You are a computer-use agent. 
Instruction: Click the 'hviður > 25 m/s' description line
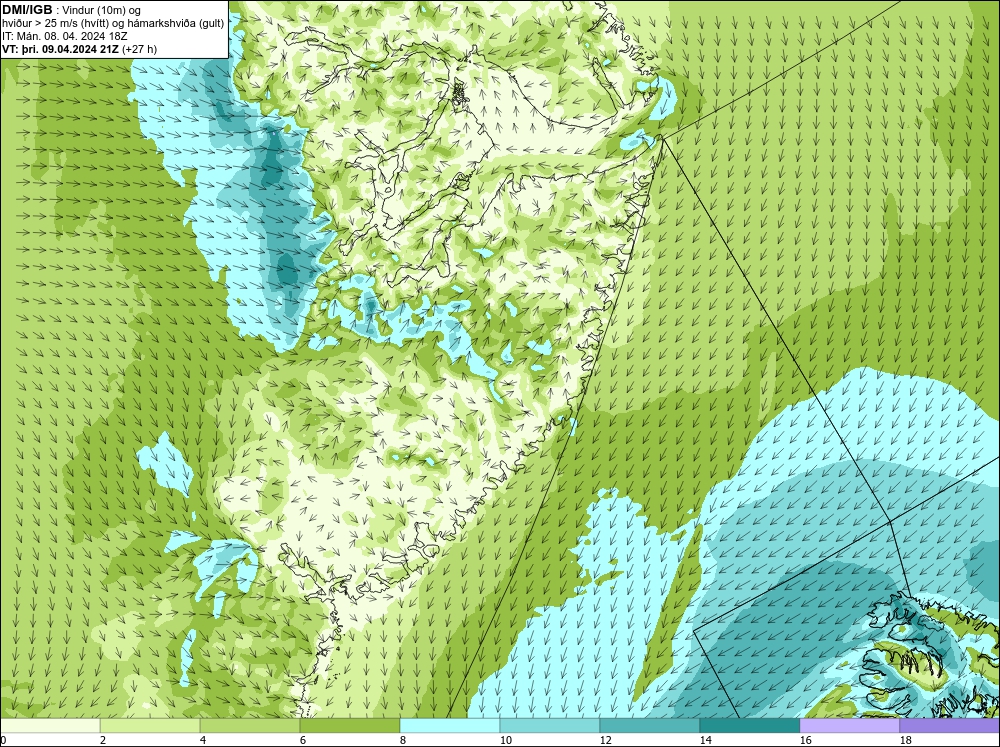pos(112,24)
